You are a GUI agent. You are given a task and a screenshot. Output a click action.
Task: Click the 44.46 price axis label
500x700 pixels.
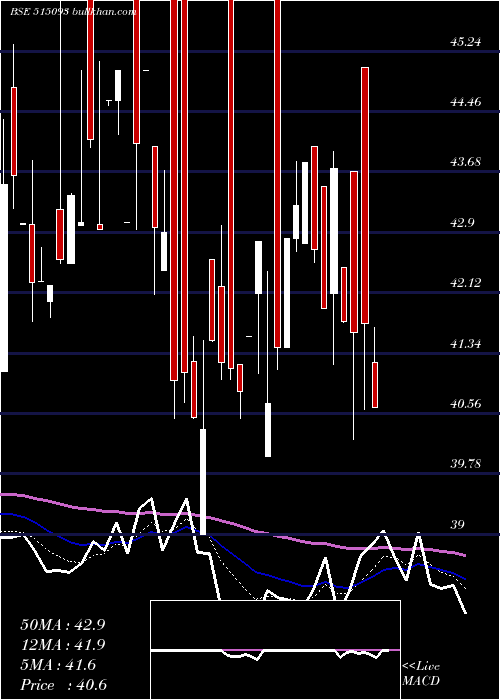466,102
